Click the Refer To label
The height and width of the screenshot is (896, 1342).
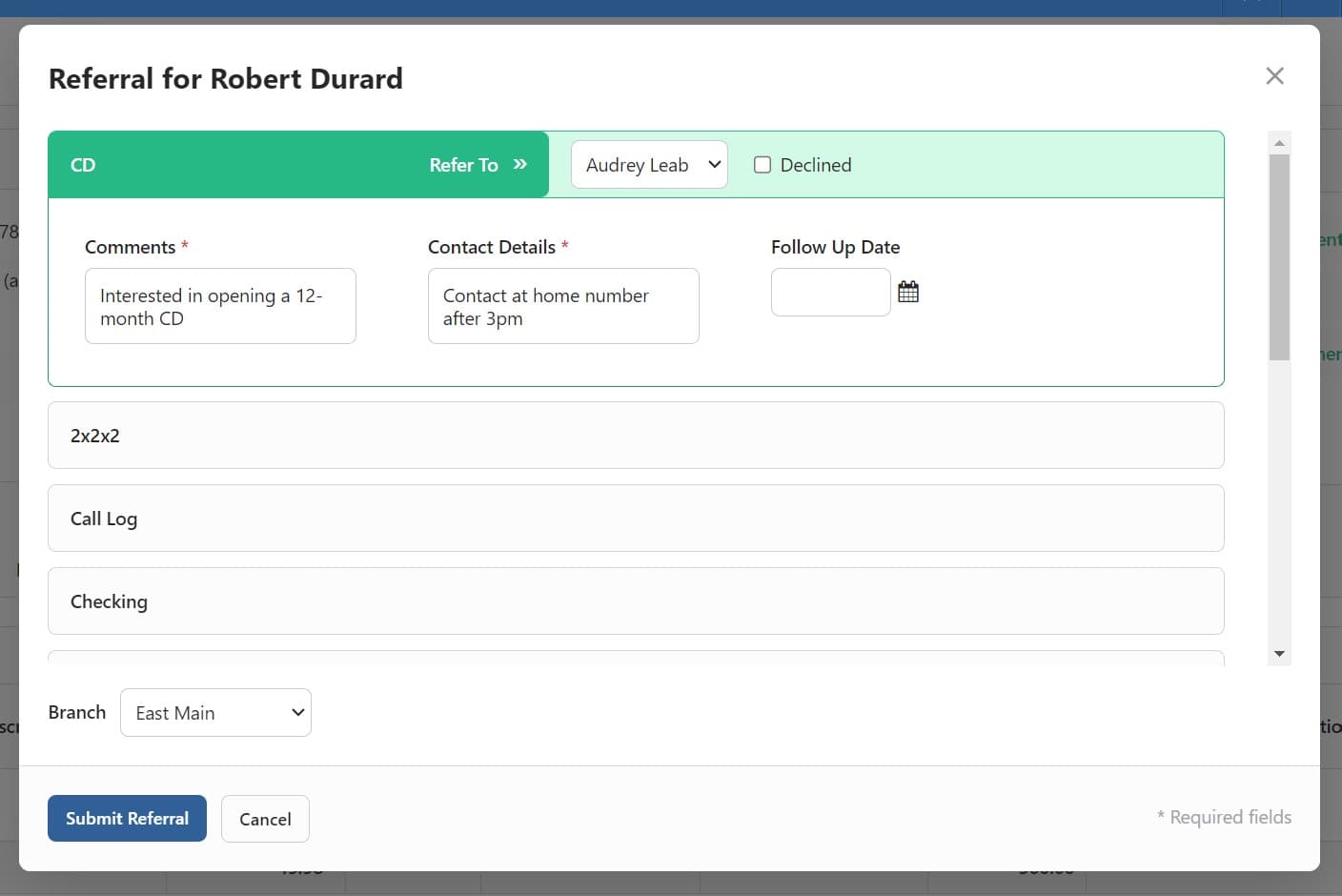click(x=463, y=165)
